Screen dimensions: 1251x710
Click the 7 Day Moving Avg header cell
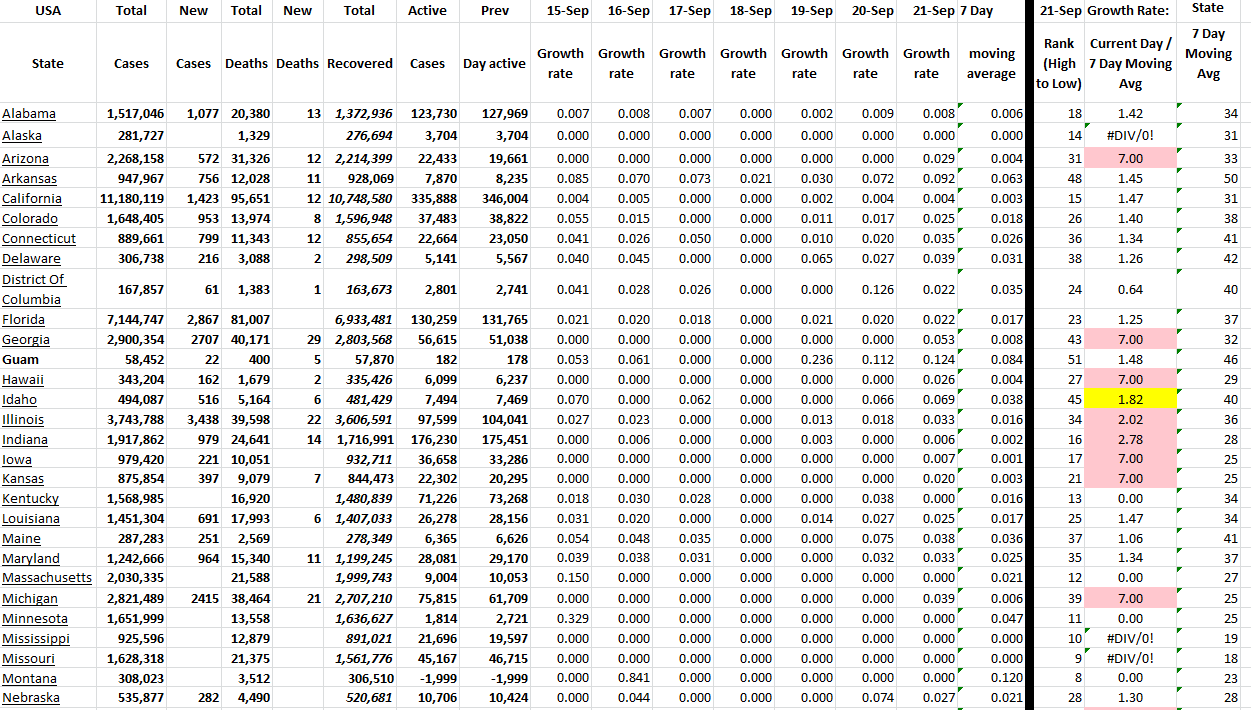click(x=1208, y=64)
